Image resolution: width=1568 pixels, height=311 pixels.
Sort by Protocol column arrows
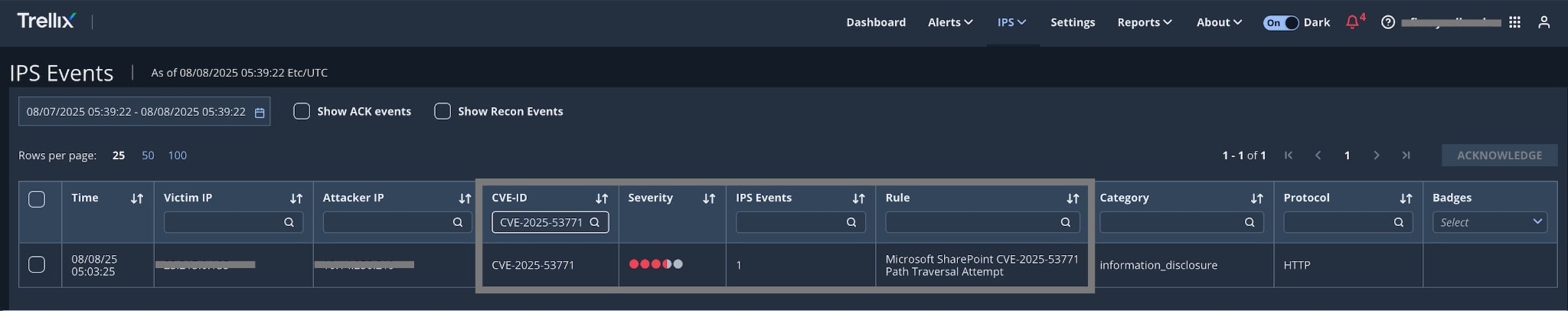click(1406, 198)
